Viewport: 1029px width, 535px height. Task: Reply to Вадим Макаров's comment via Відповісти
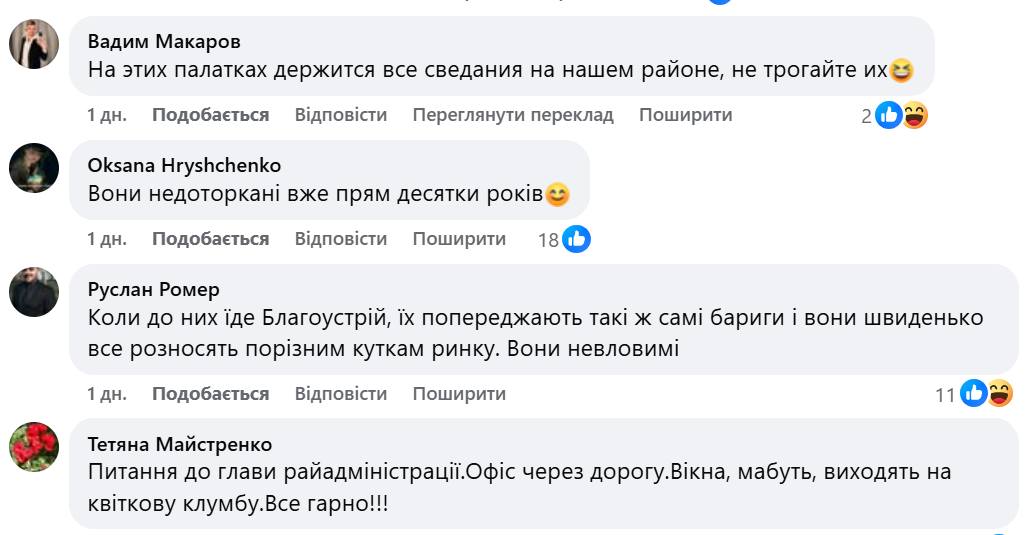click(x=340, y=115)
